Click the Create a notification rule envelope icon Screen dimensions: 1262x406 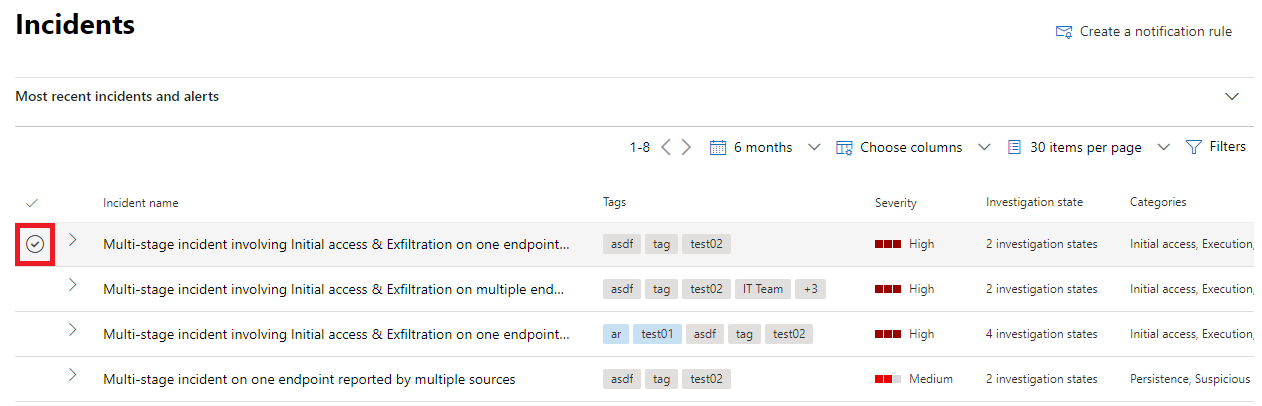(1064, 32)
